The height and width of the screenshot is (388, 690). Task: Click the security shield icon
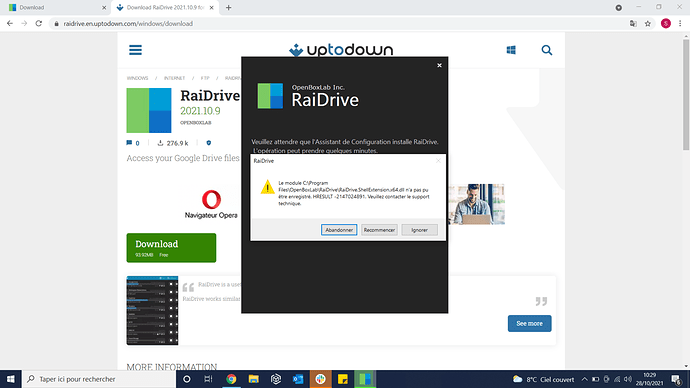pos(209,143)
